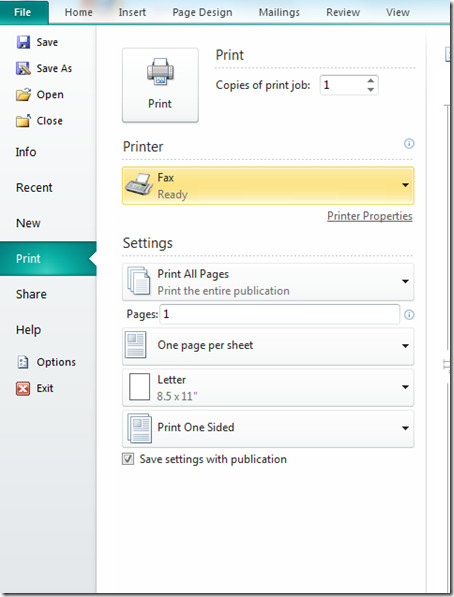
Task: Expand the Letter paper size dropdown
Action: pyautogui.click(x=268, y=387)
